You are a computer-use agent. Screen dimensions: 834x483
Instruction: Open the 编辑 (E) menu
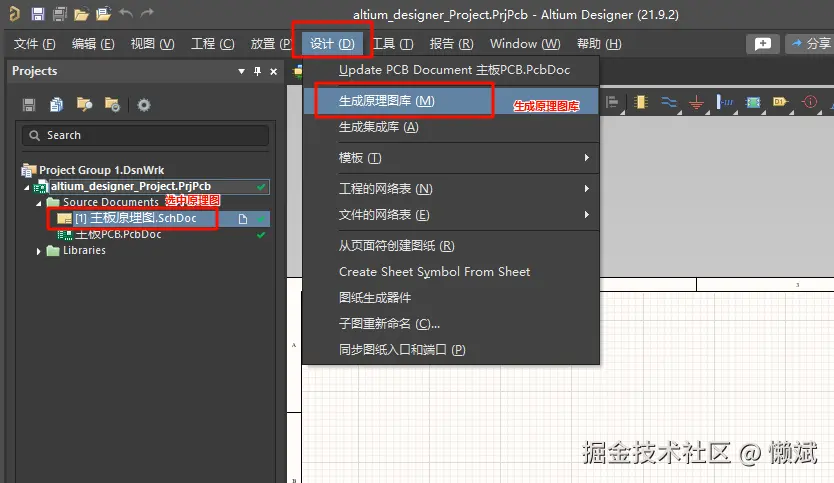(x=93, y=44)
